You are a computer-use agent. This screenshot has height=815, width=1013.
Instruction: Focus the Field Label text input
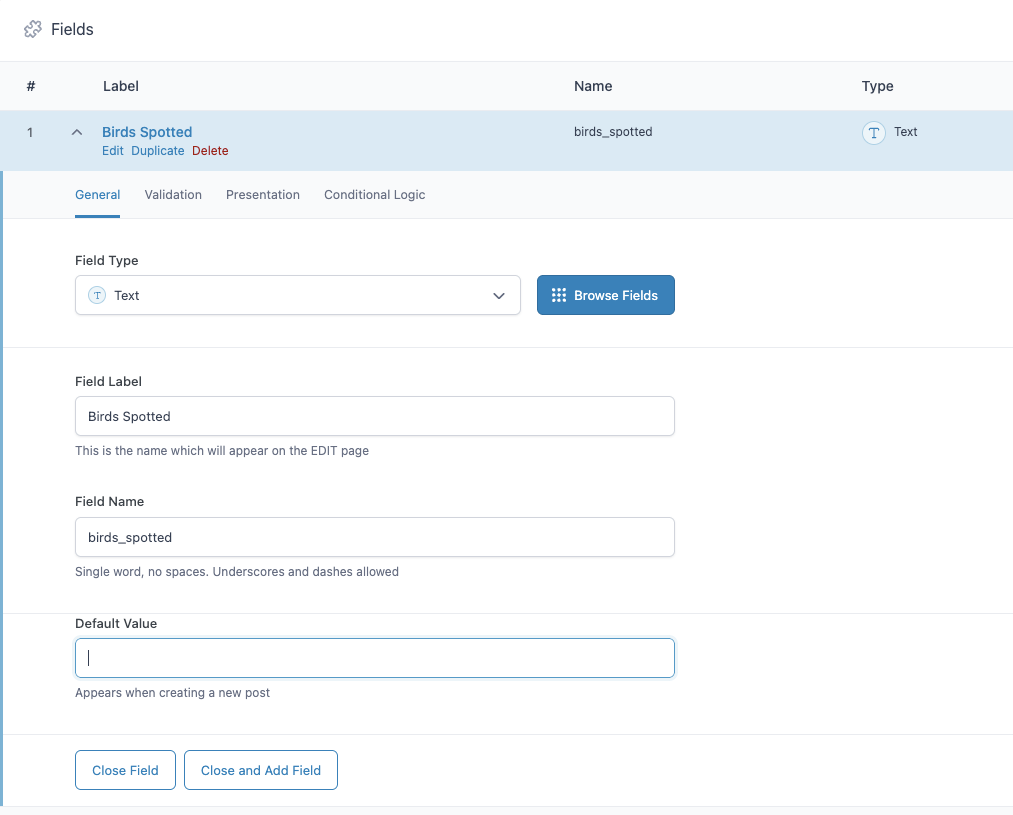coord(375,416)
